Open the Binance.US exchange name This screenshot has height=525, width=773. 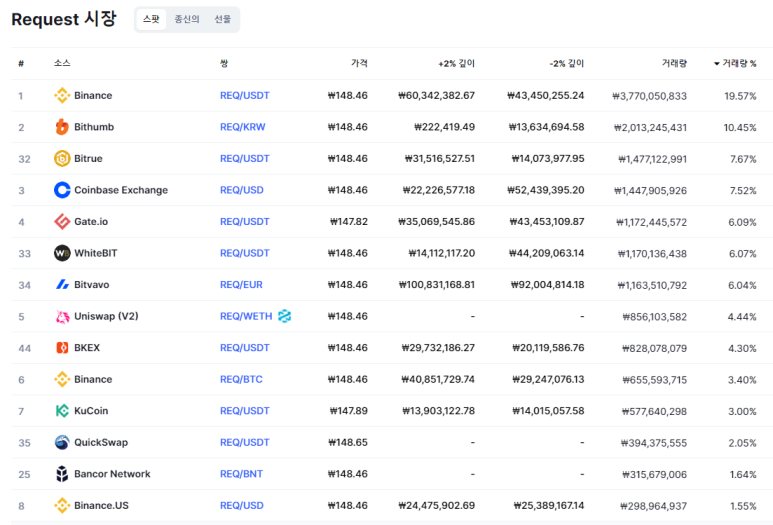pyautogui.click(x=101, y=505)
